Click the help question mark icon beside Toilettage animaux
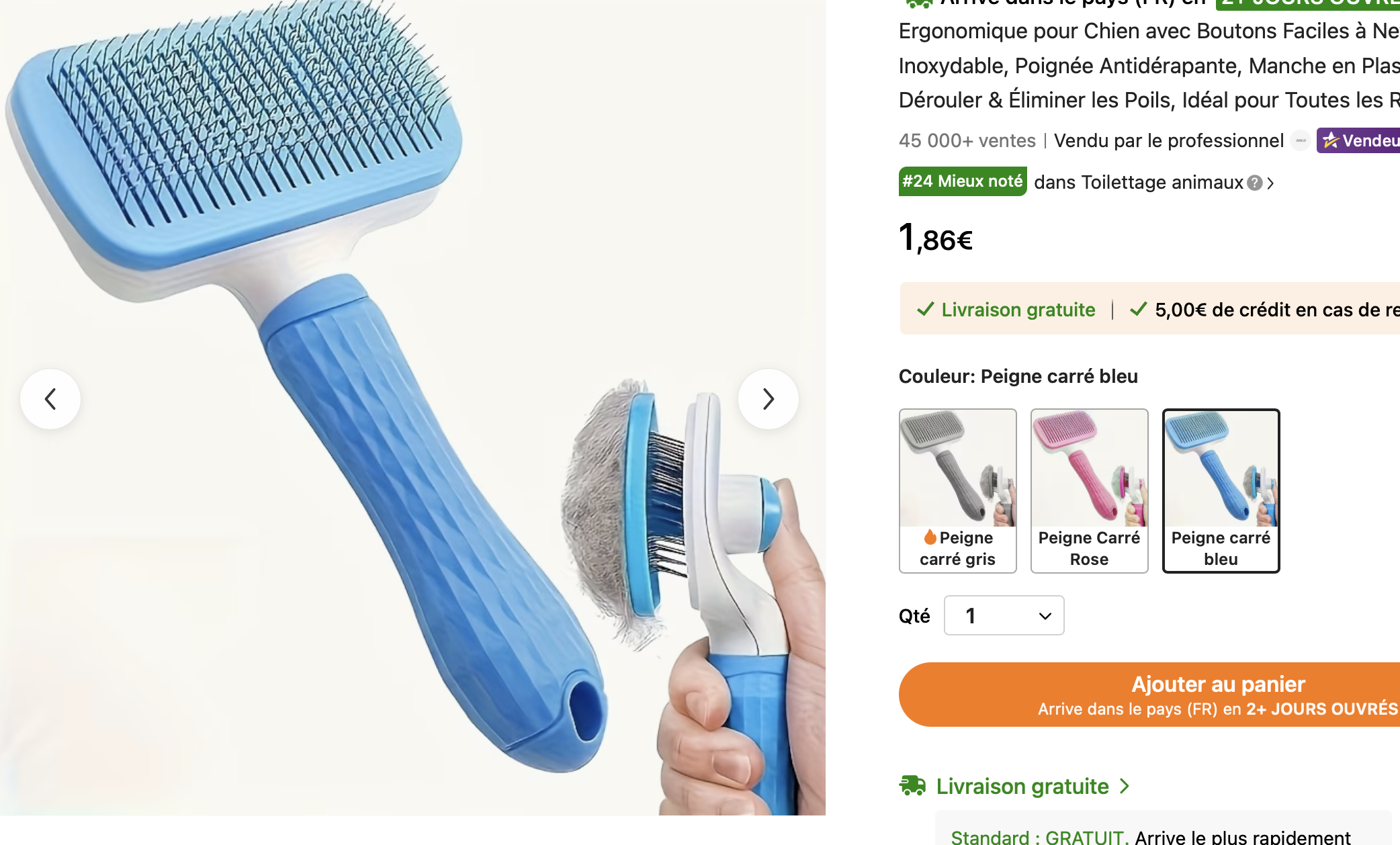1400x845 pixels. [1254, 183]
